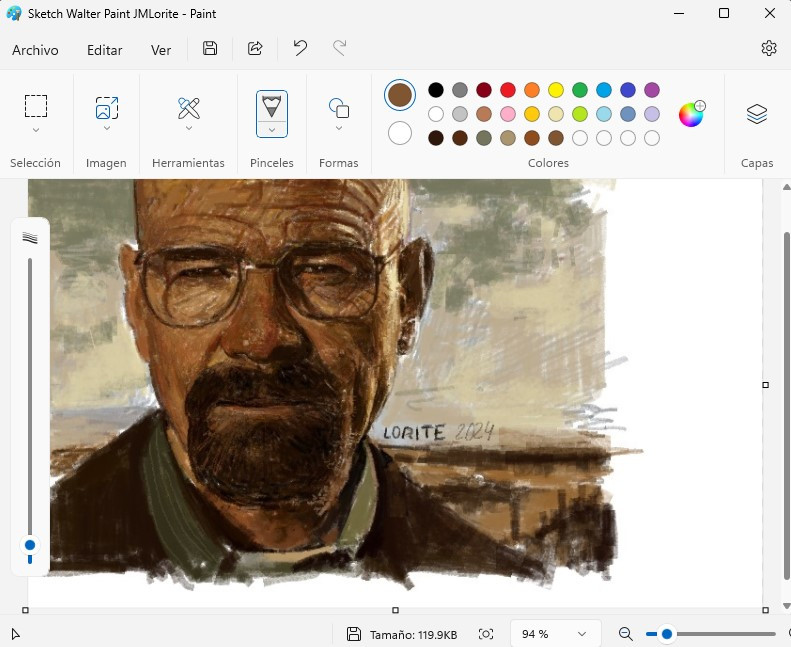This screenshot has height=647, width=791.
Task: Pick the bright red color swatch
Action: coord(508,90)
